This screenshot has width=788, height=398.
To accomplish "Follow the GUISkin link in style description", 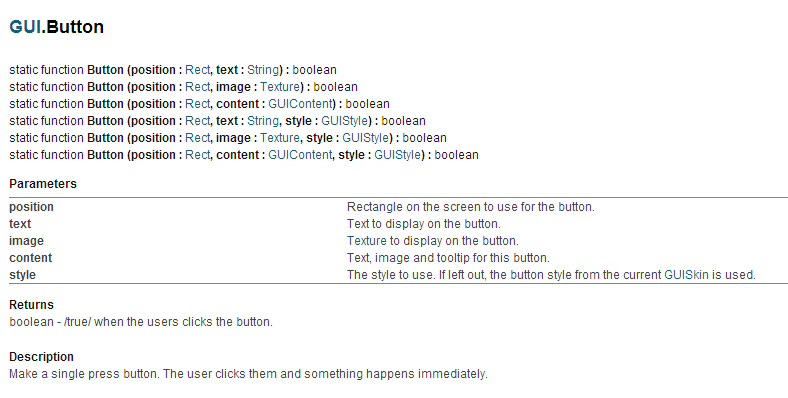I will pos(686,275).
